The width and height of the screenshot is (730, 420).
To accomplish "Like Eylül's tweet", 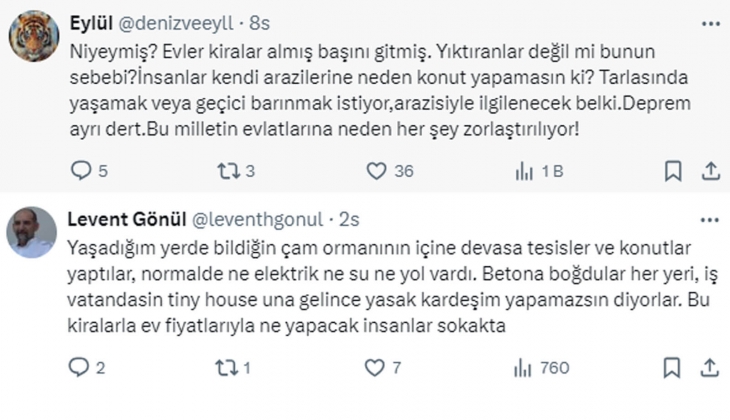I will tap(376, 172).
